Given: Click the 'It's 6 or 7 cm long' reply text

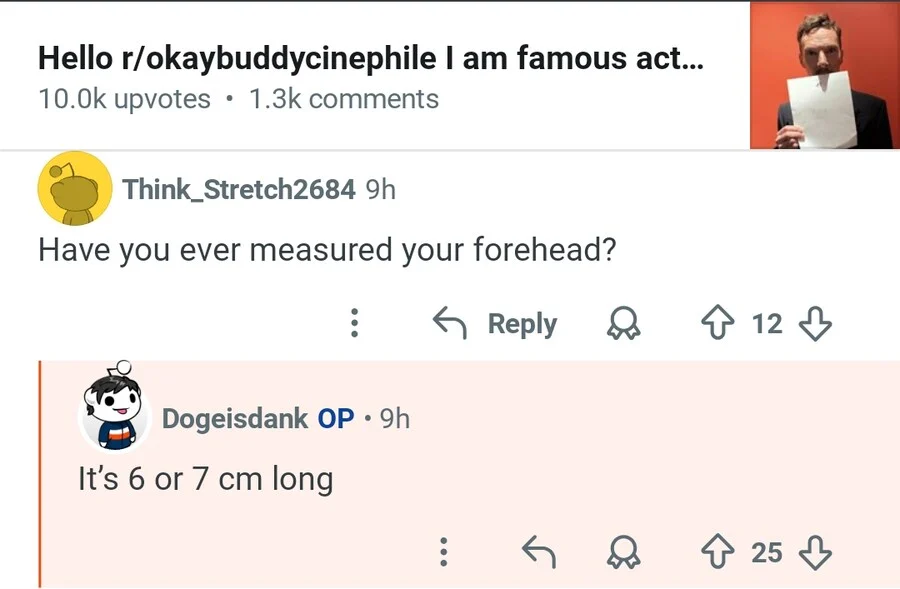Looking at the screenshot, I should click(x=205, y=479).
